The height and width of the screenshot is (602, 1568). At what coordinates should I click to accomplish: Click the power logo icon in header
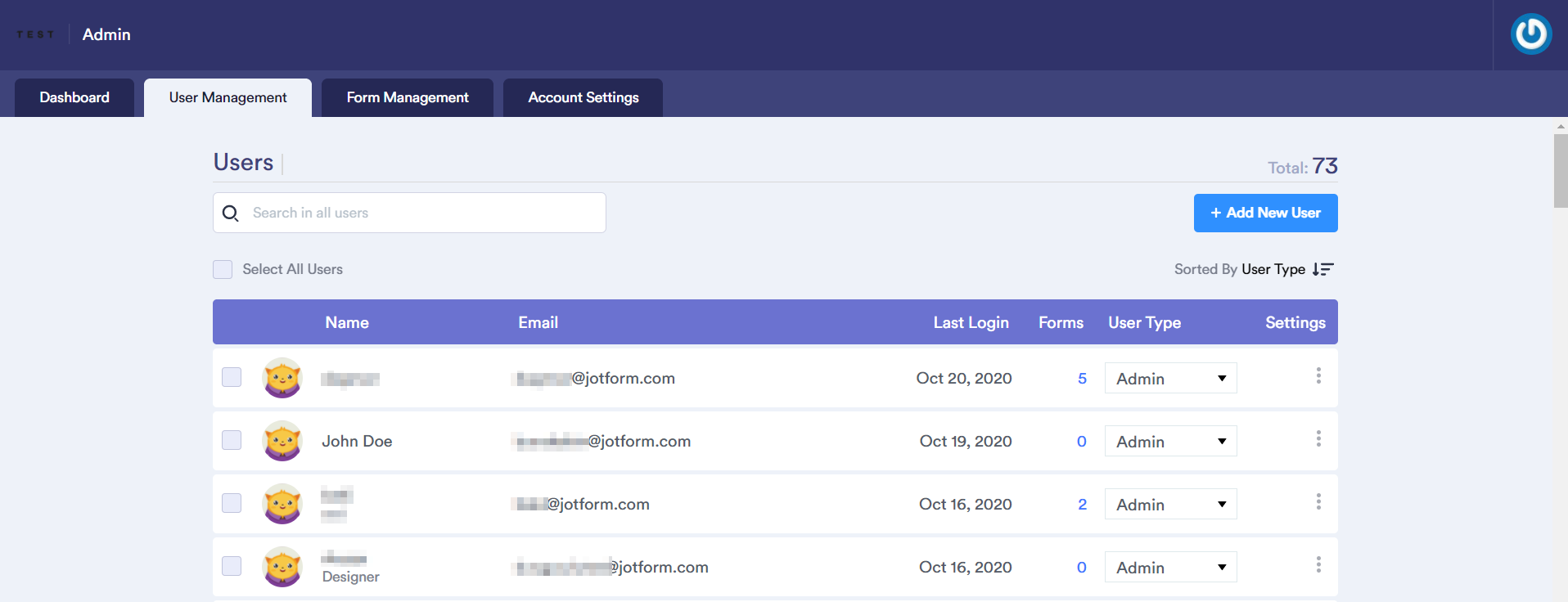point(1530,34)
